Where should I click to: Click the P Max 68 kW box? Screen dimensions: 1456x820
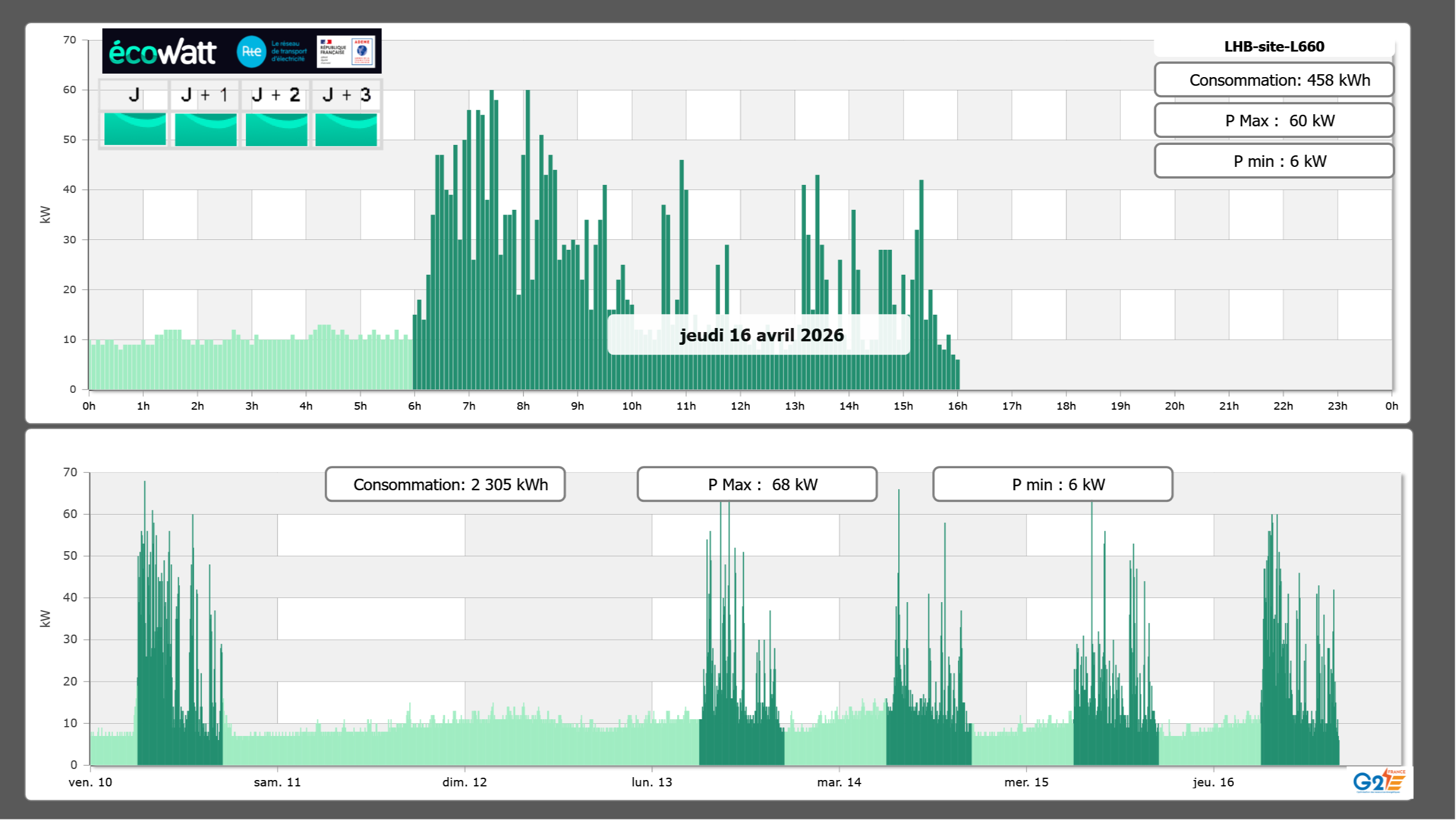(x=757, y=484)
